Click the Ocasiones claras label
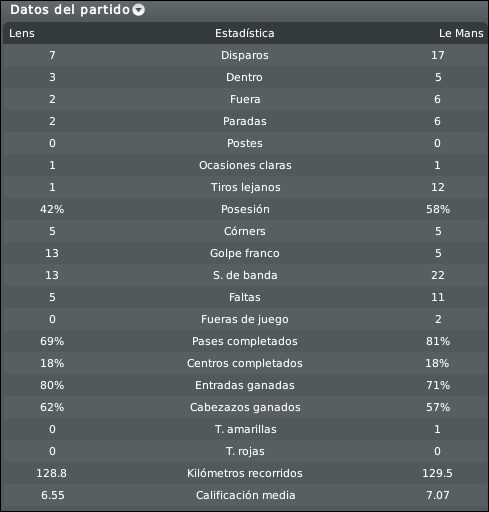 click(245, 165)
